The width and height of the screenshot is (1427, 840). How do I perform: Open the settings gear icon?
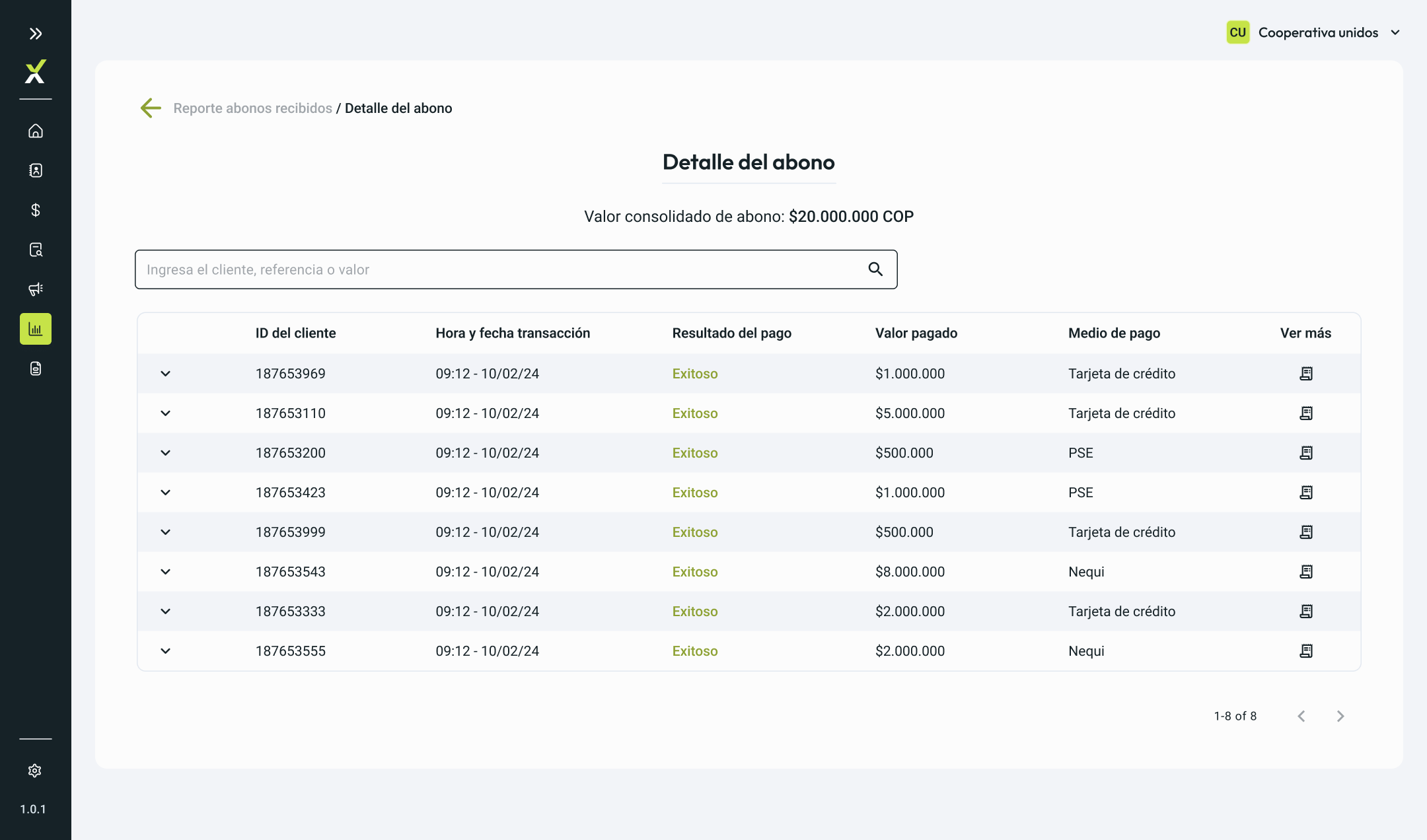pos(35,771)
